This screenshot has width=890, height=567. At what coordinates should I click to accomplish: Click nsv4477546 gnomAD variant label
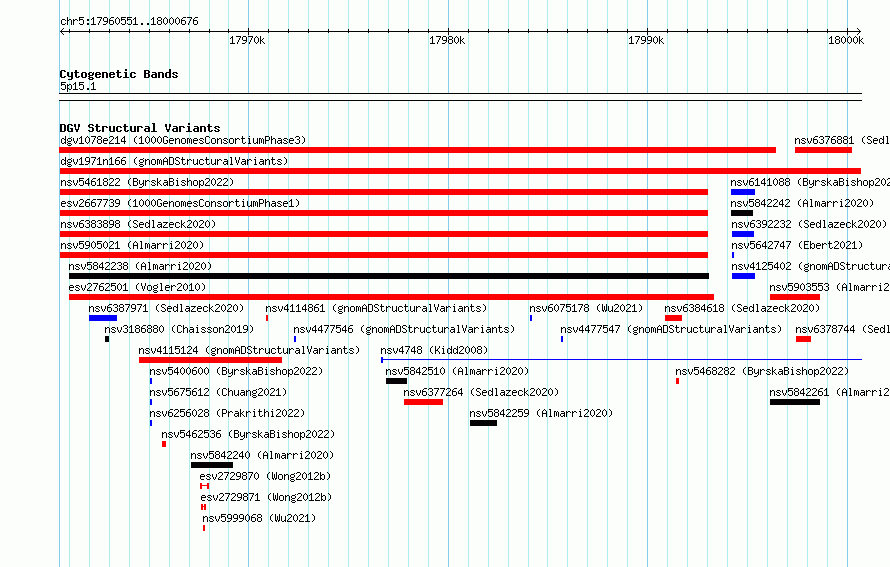(404, 329)
